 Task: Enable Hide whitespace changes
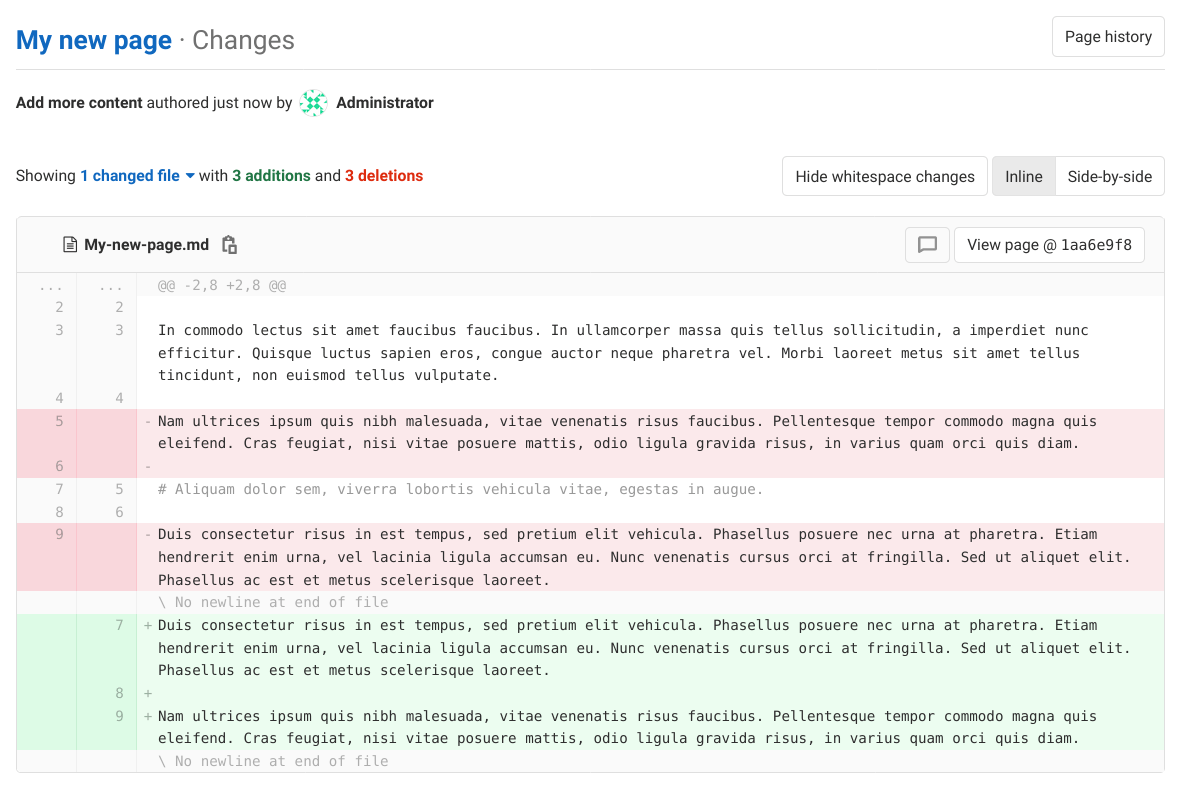pyautogui.click(x=884, y=176)
